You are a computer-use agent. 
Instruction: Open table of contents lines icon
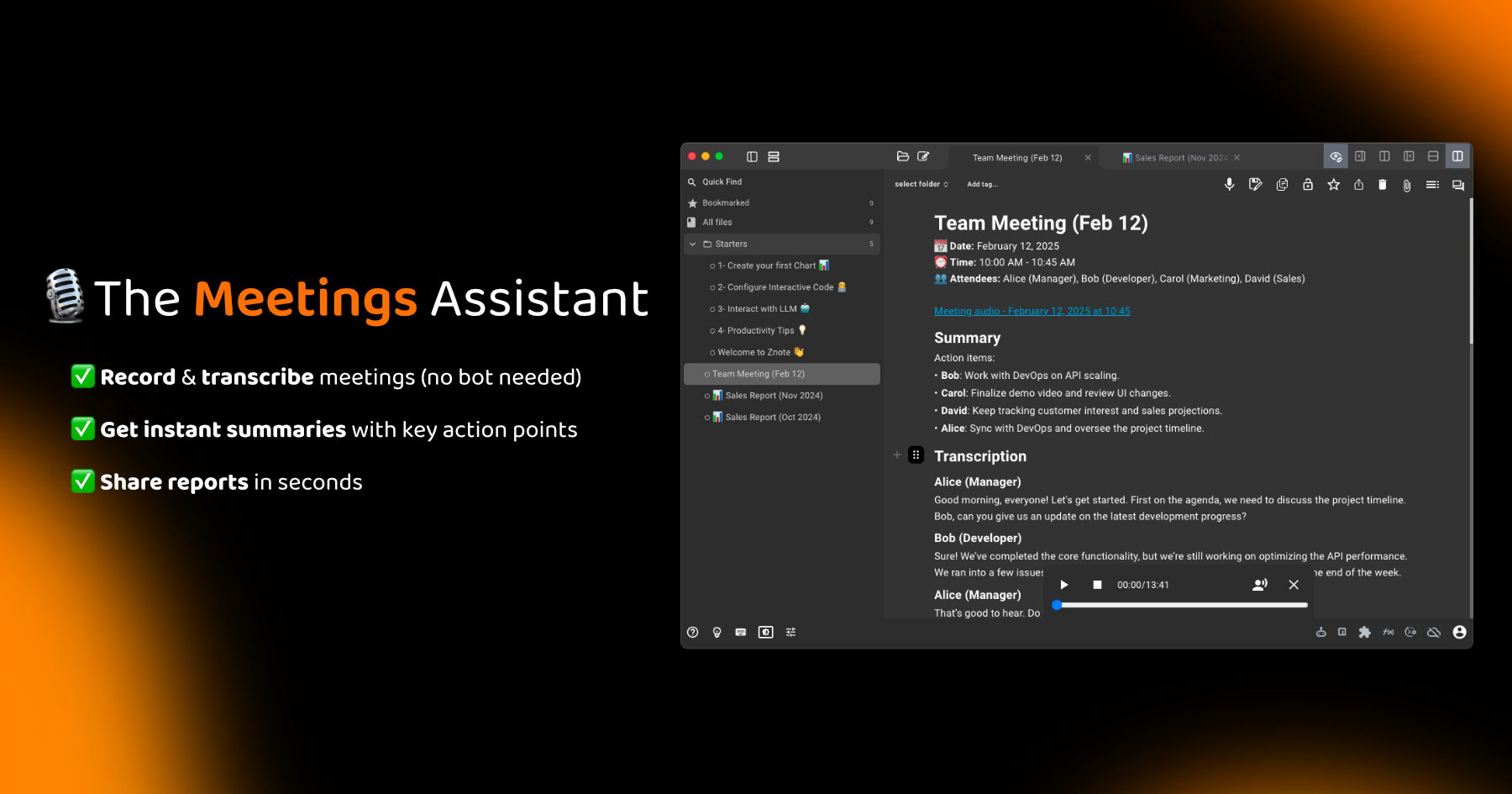click(x=1432, y=184)
